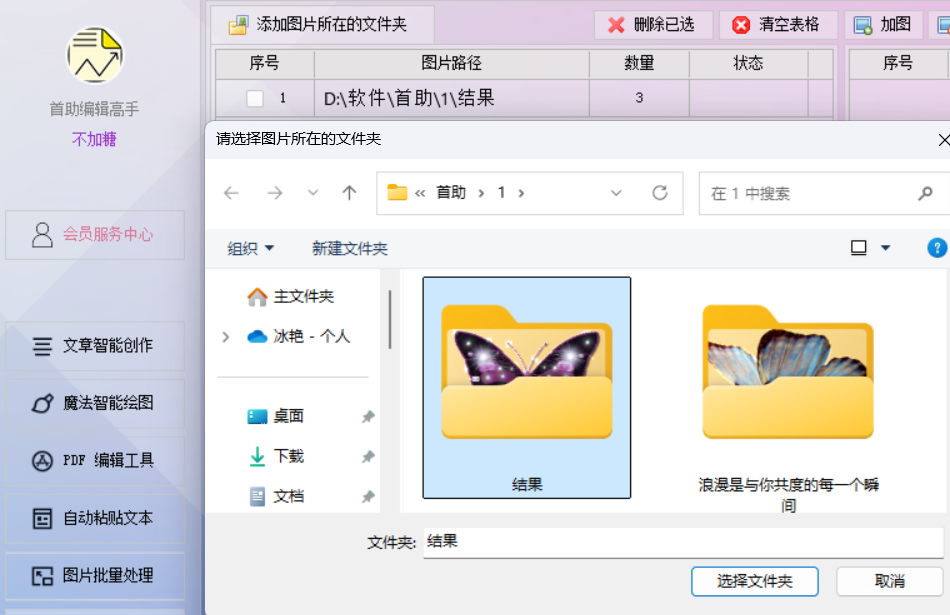The width and height of the screenshot is (950, 615).
Task: Open 自动粘贴文本 module
Action: 95,519
